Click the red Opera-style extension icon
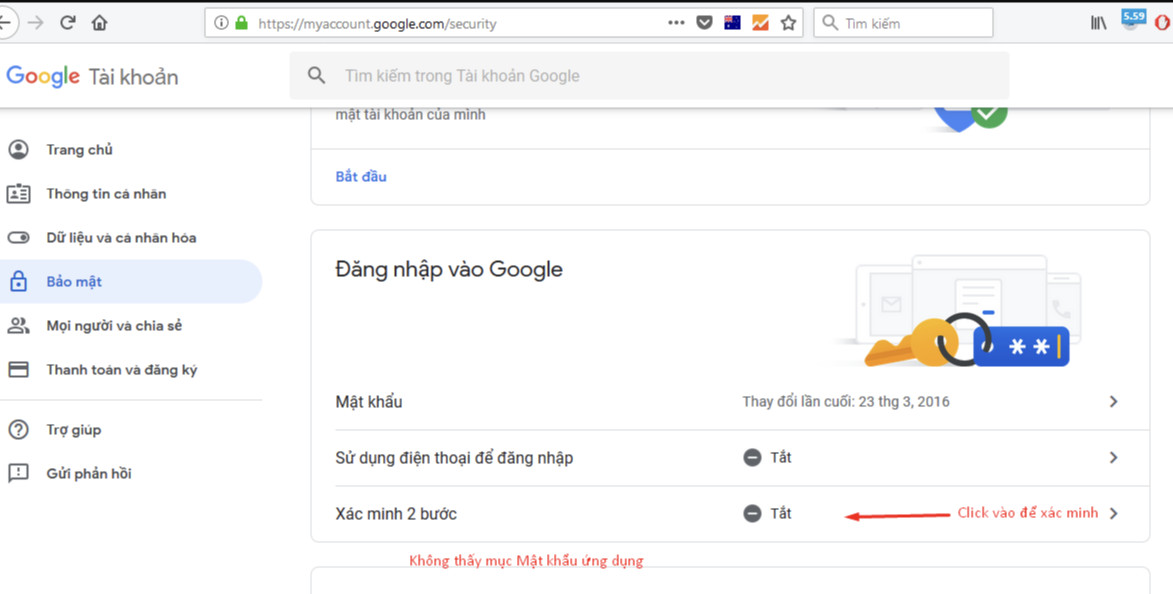The width and height of the screenshot is (1173, 594). (1165, 23)
